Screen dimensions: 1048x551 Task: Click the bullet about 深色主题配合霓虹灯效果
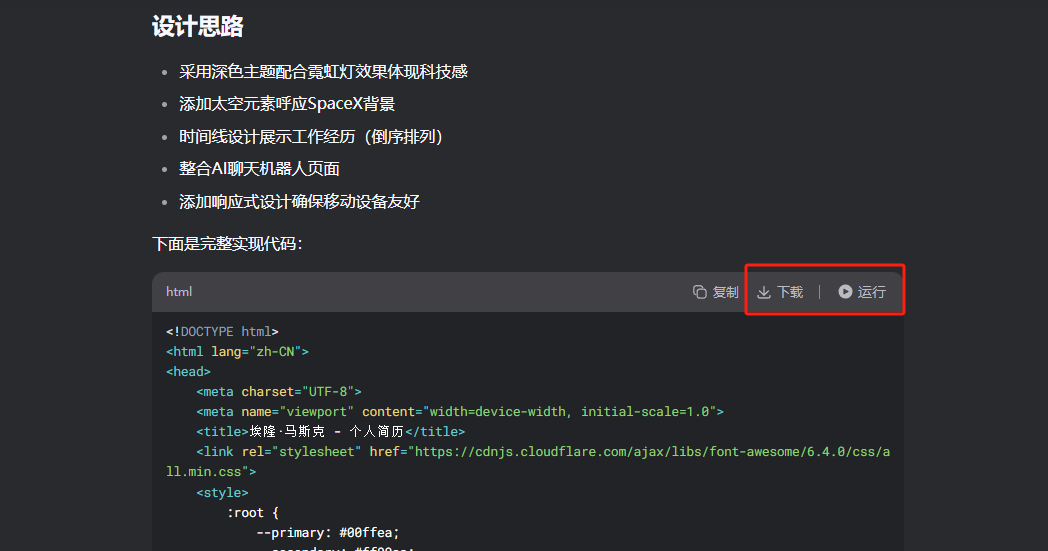click(x=323, y=72)
